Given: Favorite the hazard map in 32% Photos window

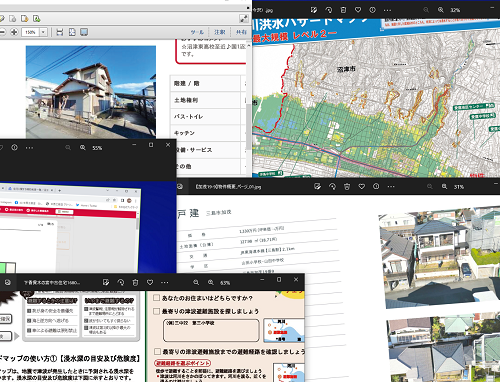Looking at the screenshot, I should point(358,10).
